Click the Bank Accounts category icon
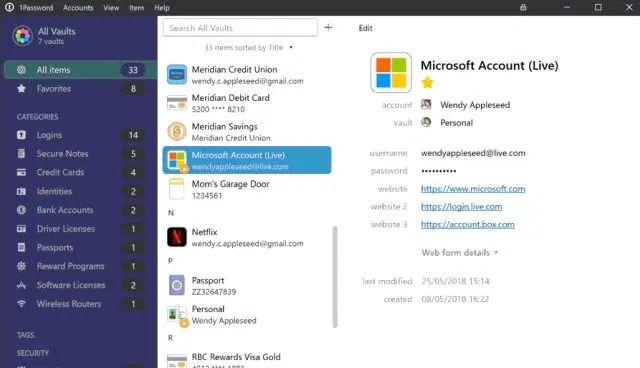The image size is (640, 368). tap(21, 210)
